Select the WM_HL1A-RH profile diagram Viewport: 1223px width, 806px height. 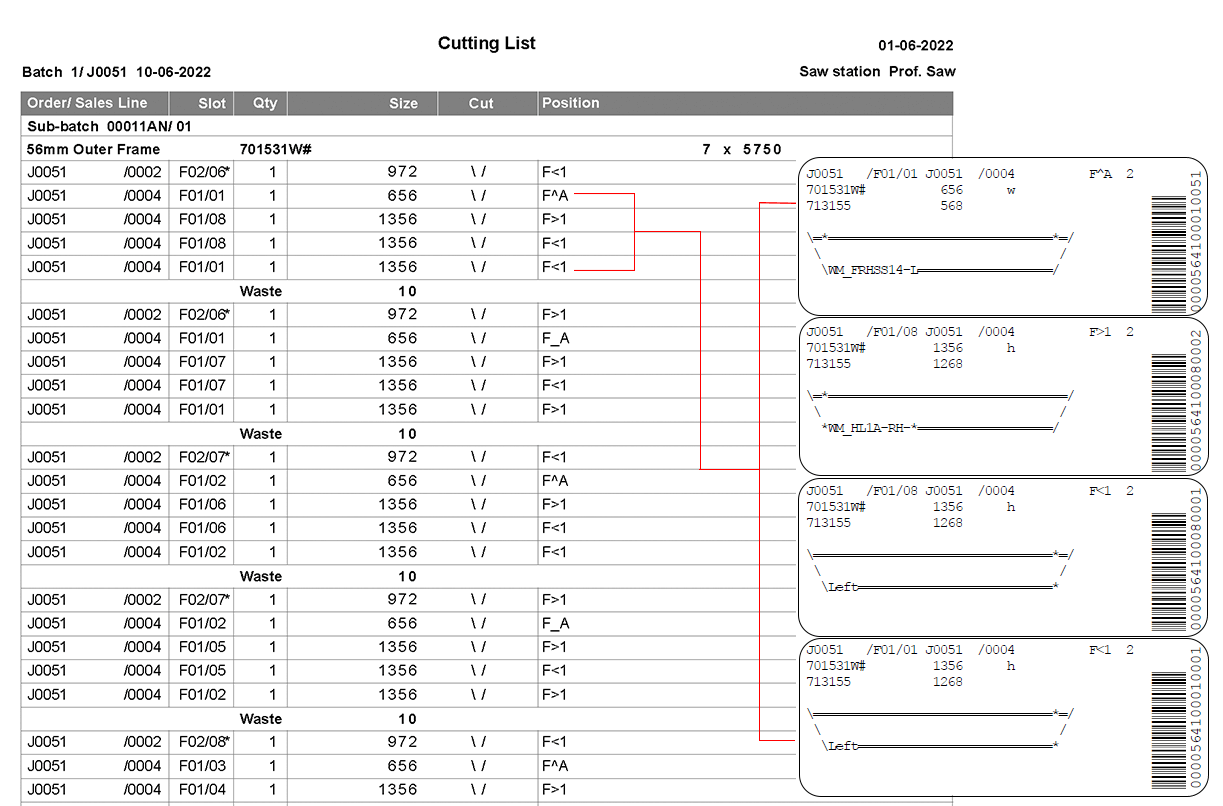pos(940,412)
